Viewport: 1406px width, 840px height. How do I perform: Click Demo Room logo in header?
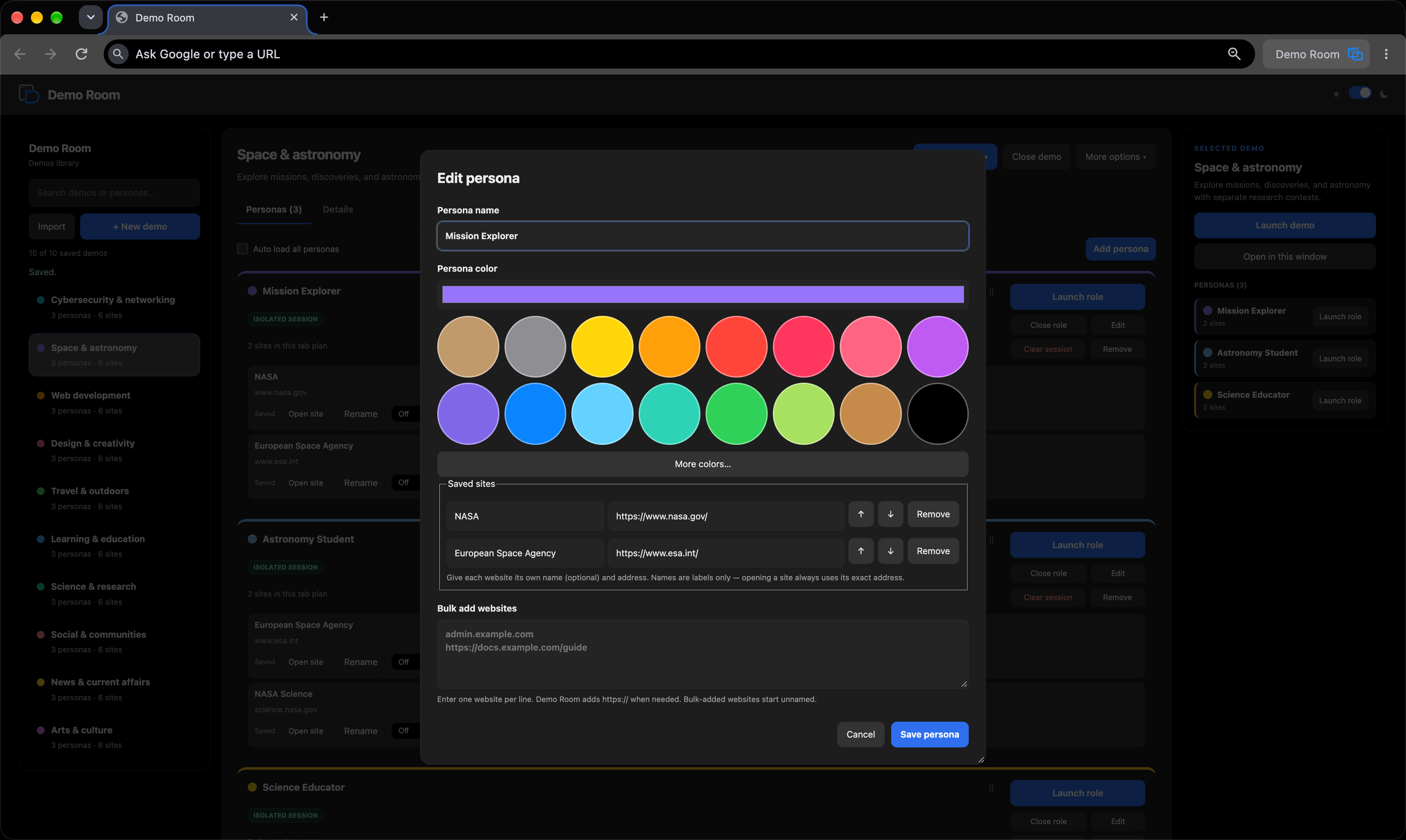[28, 94]
